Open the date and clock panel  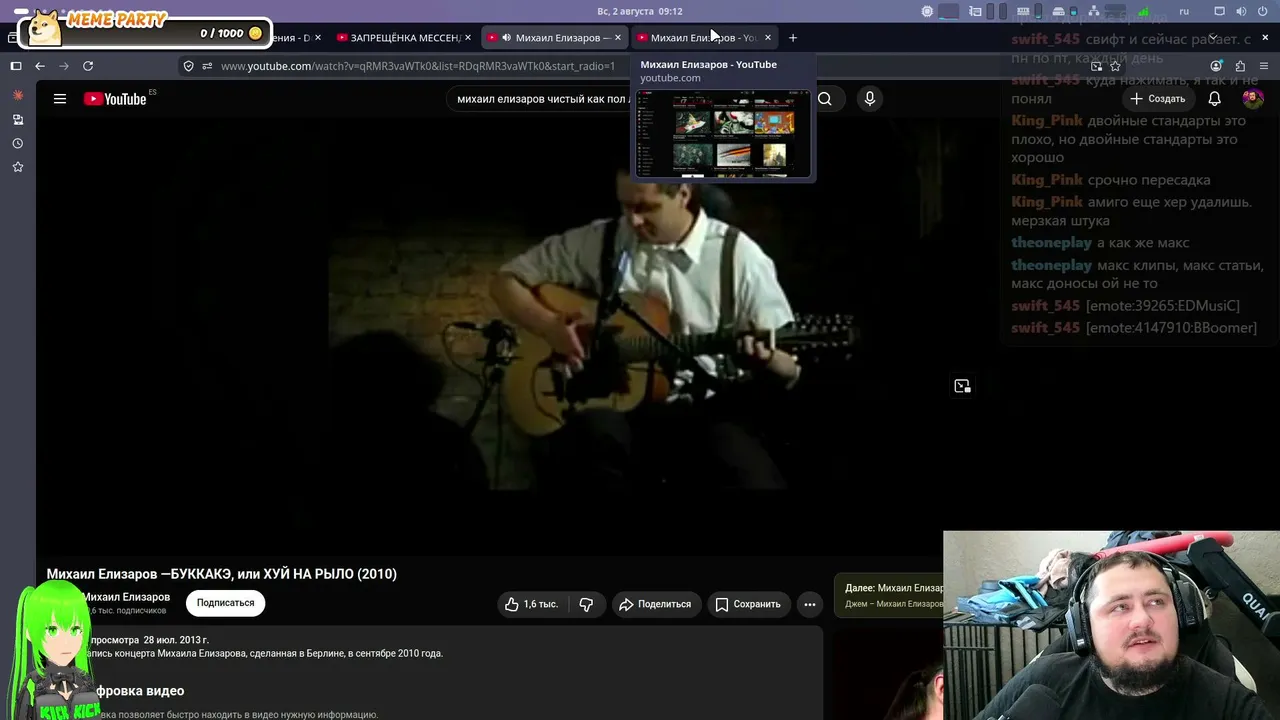coord(640,11)
